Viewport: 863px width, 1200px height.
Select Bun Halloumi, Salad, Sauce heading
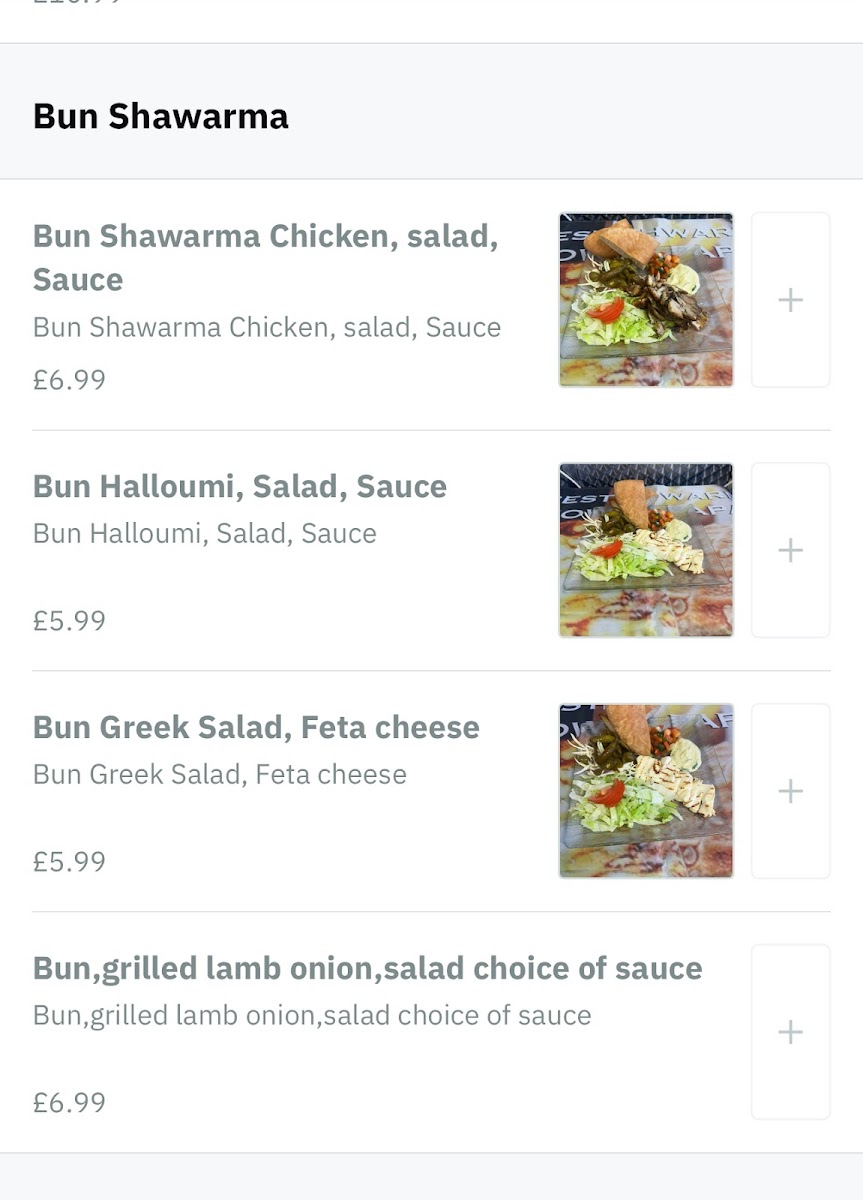240,487
